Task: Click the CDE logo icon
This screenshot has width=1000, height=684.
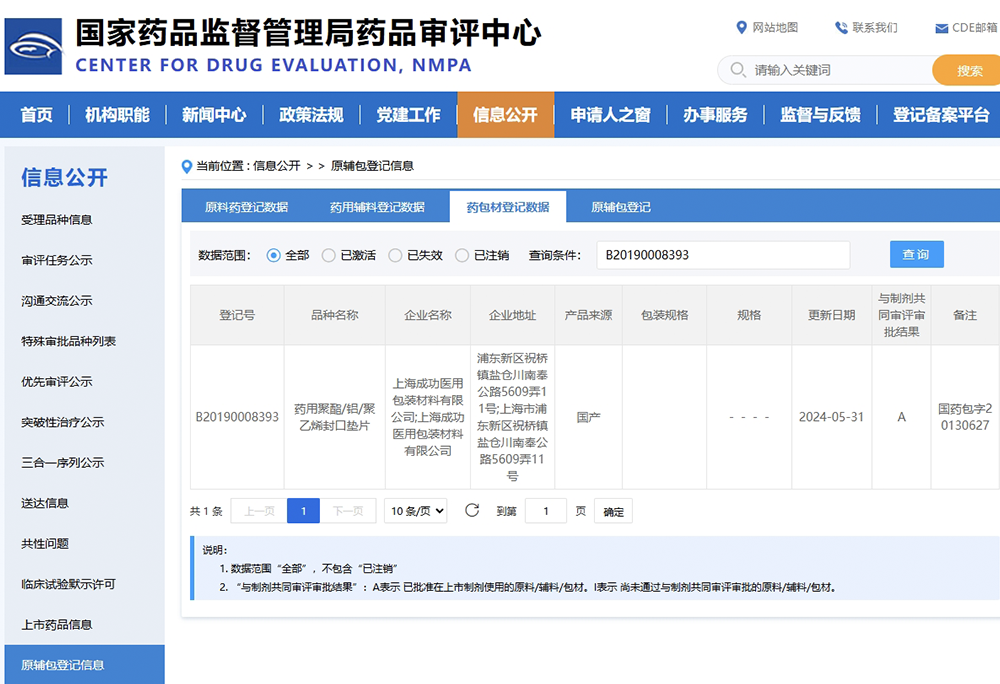Action: click(x=33, y=46)
